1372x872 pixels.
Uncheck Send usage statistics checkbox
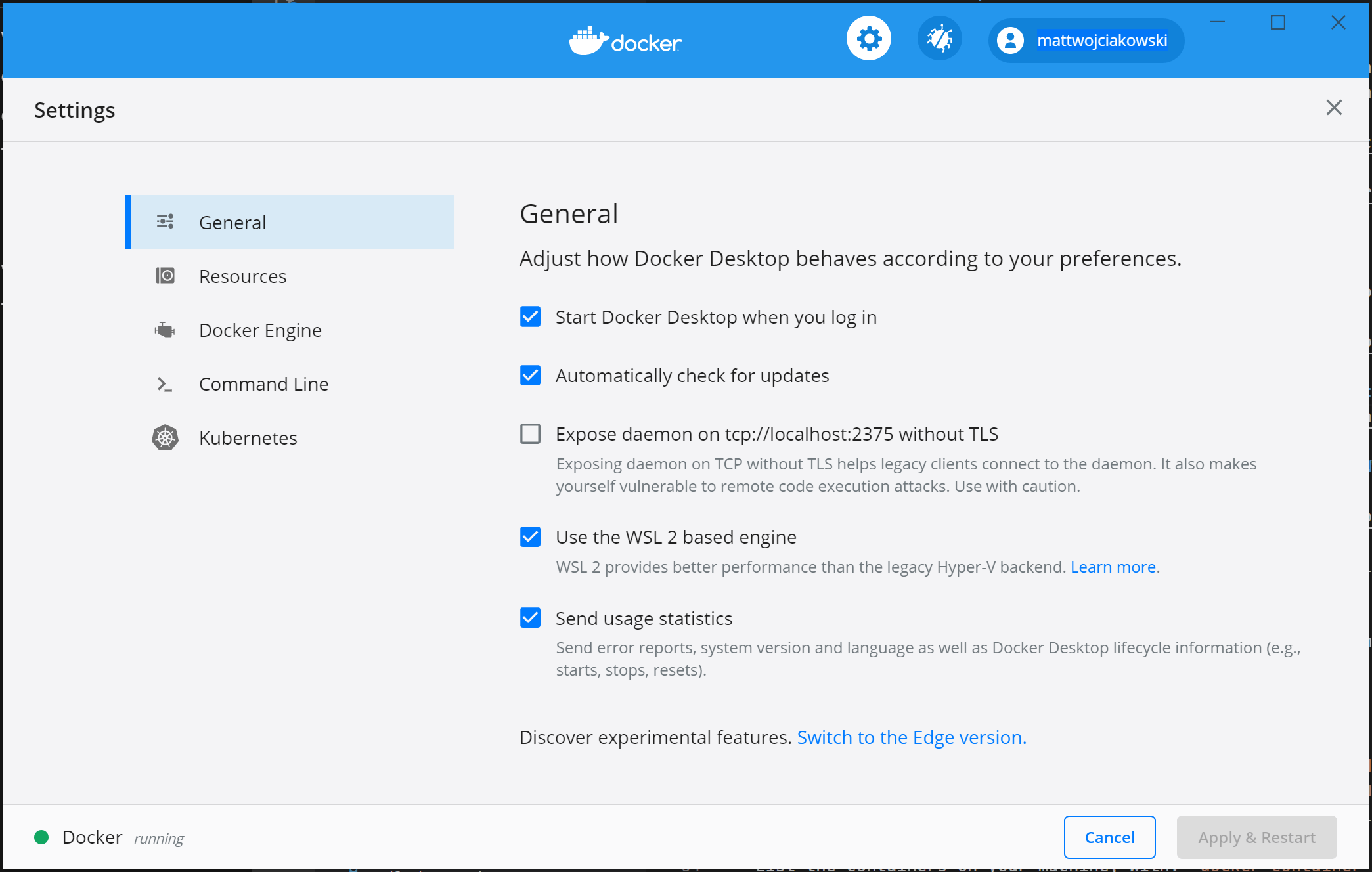(x=530, y=617)
